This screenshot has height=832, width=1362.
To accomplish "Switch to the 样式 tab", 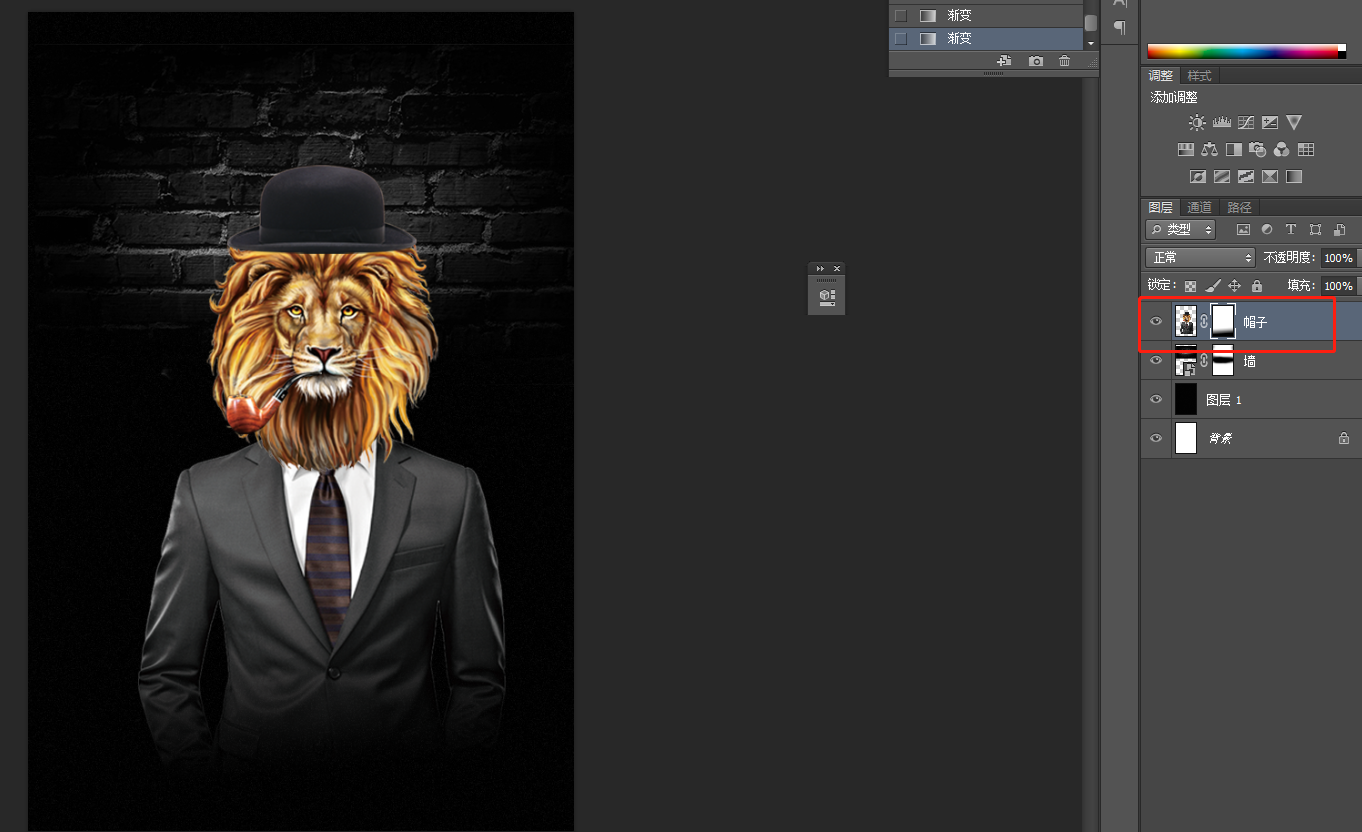I will pyautogui.click(x=1199, y=76).
